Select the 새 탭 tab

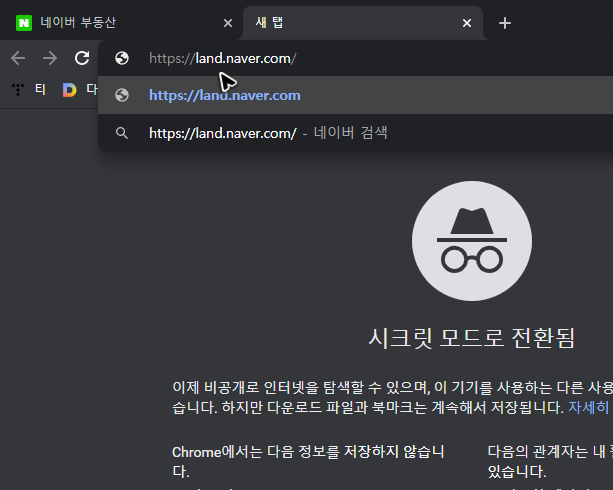point(363,23)
